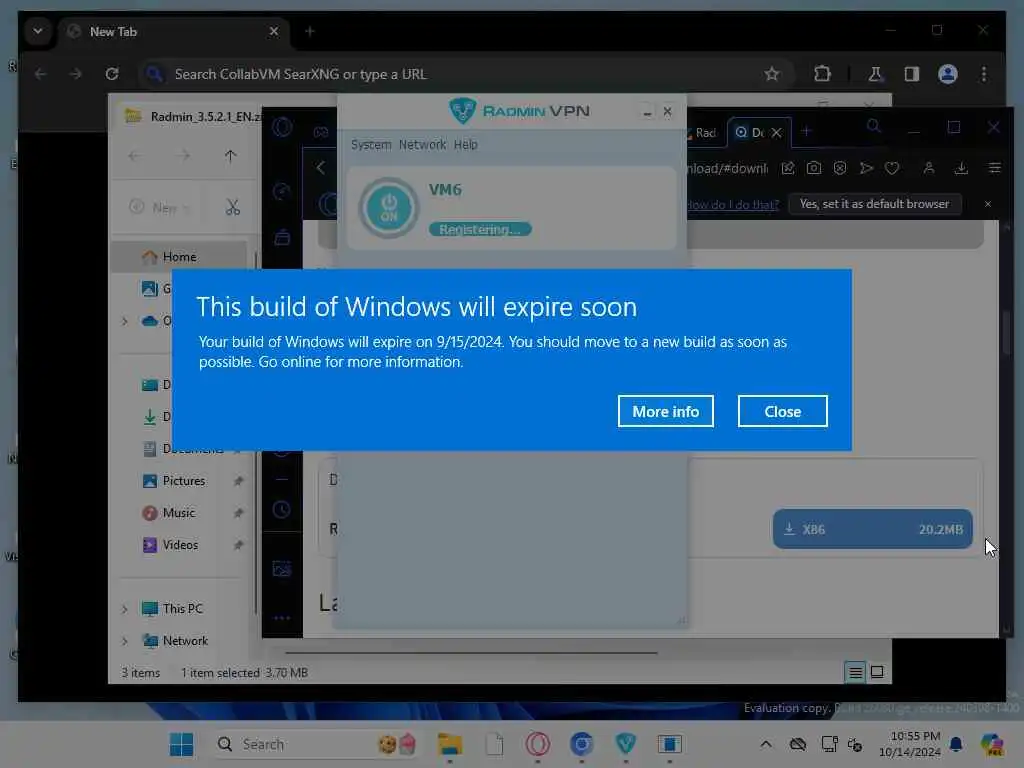The width and height of the screenshot is (1024, 768).
Task: Open Chrome Labs flask icon
Action: click(x=875, y=74)
